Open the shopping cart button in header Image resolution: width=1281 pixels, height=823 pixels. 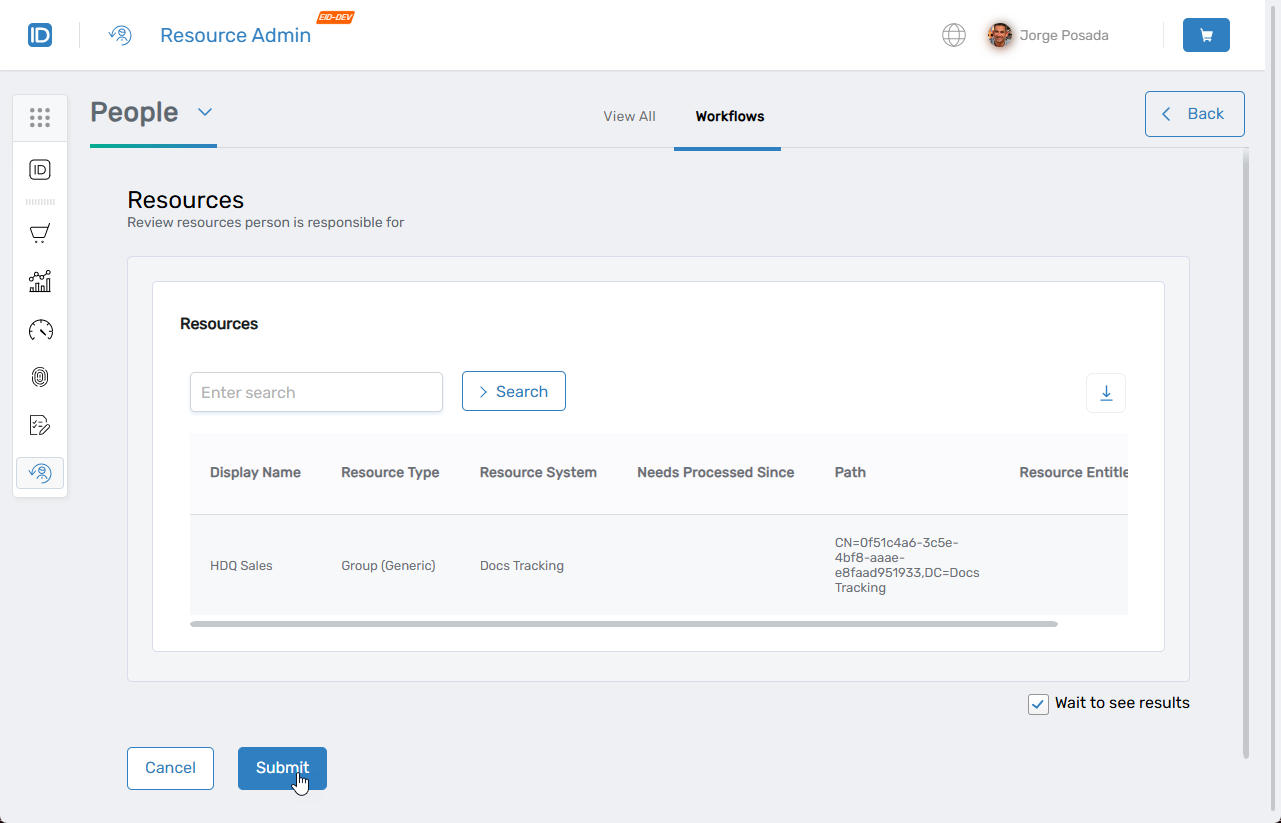[x=1206, y=35]
